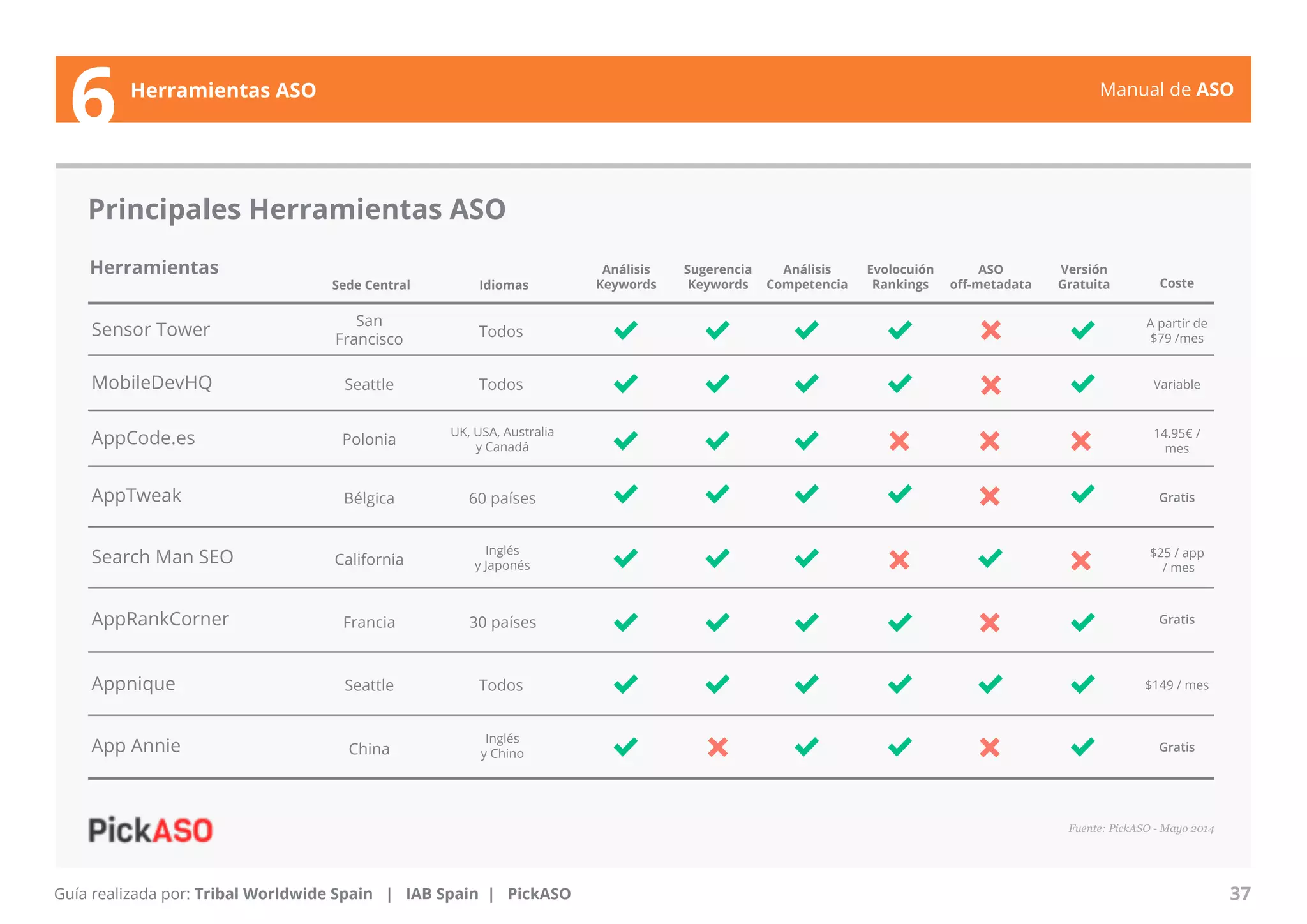
Task: Click AppCode.es Versión Gratuita red cross
Action: pos(1080,441)
